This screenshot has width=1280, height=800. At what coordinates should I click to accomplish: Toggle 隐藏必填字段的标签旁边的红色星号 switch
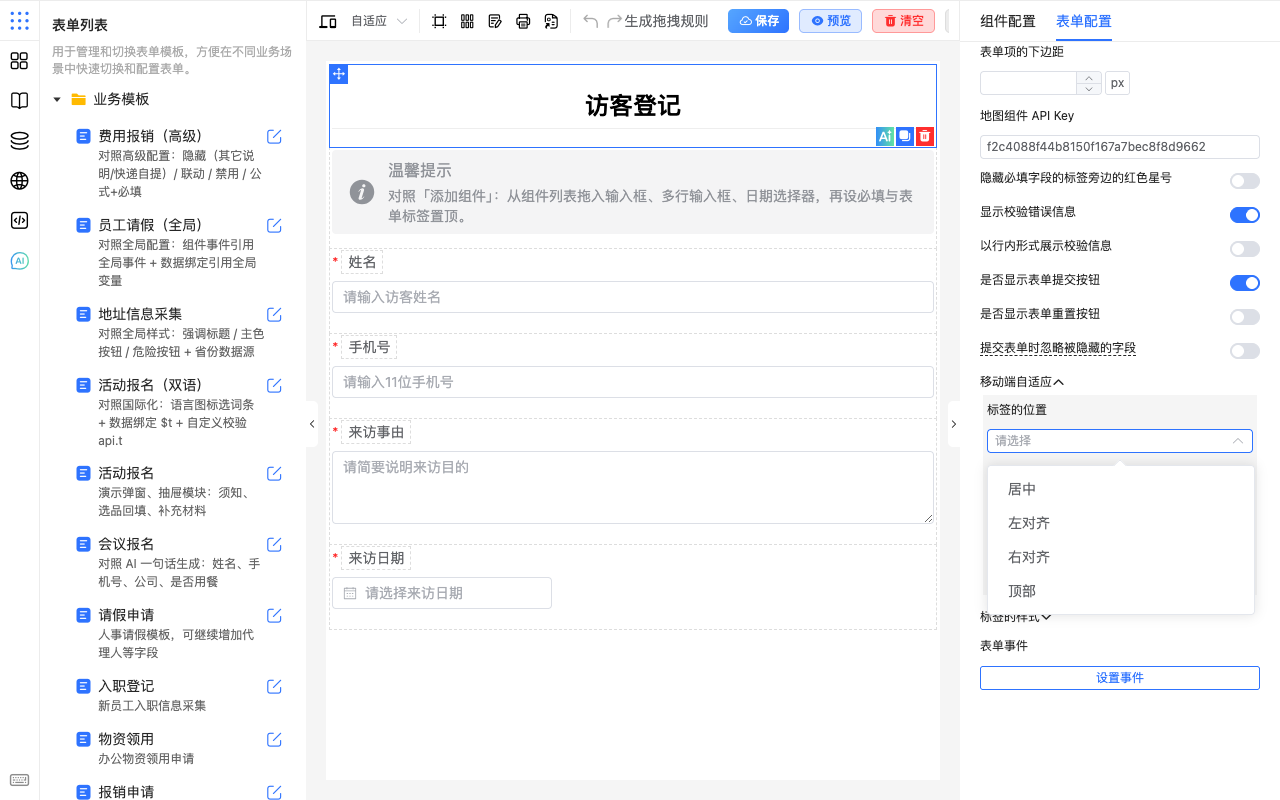coord(1245,181)
